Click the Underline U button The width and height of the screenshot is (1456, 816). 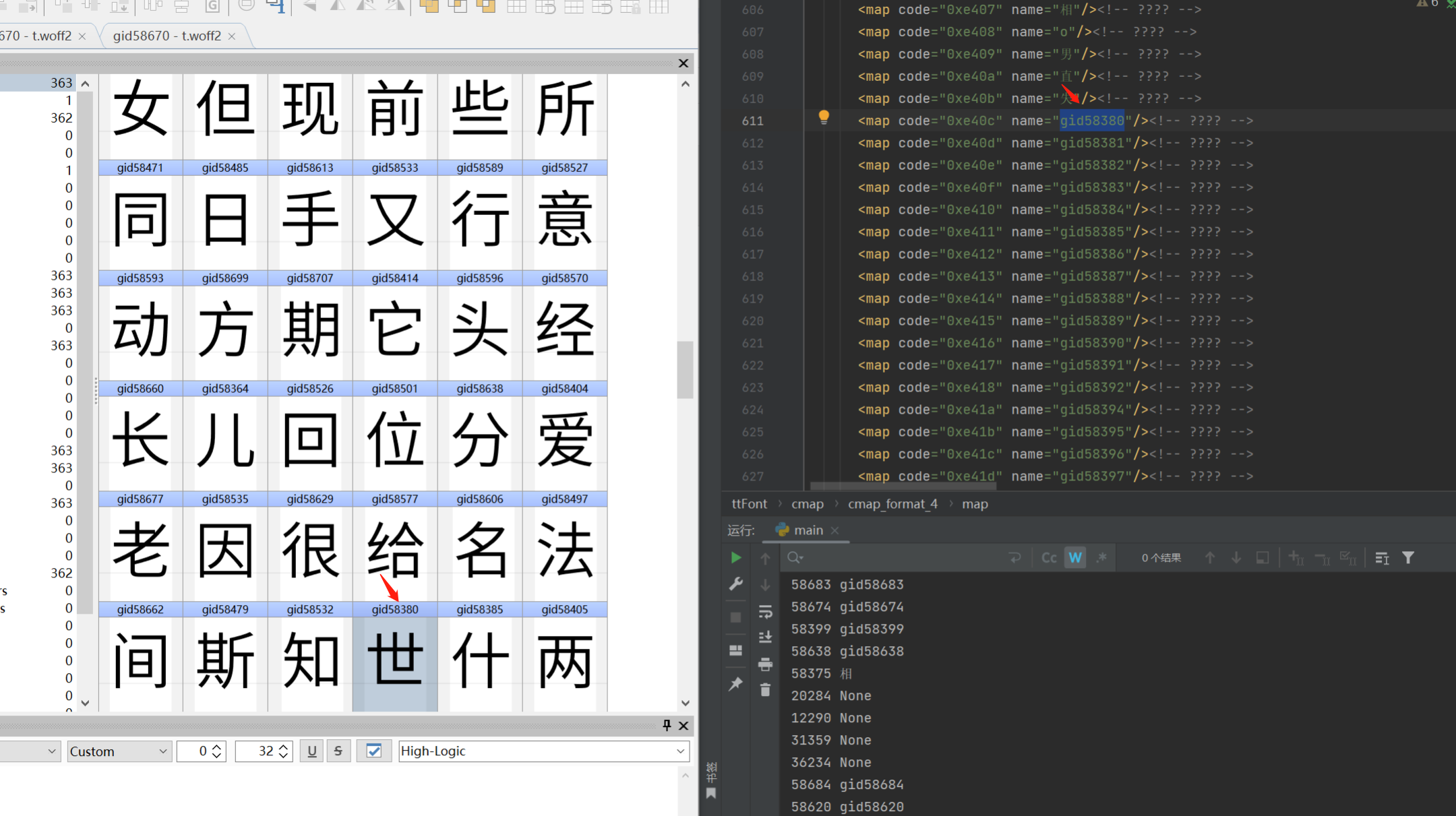tap(311, 751)
